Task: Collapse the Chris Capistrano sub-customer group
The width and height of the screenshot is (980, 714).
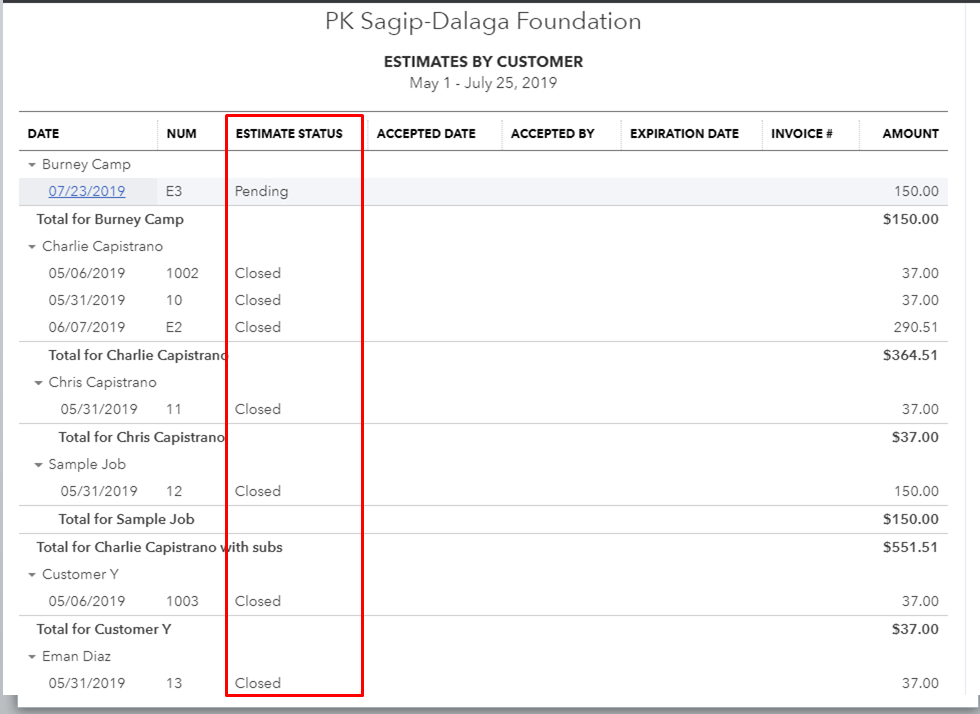Action: 38,383
